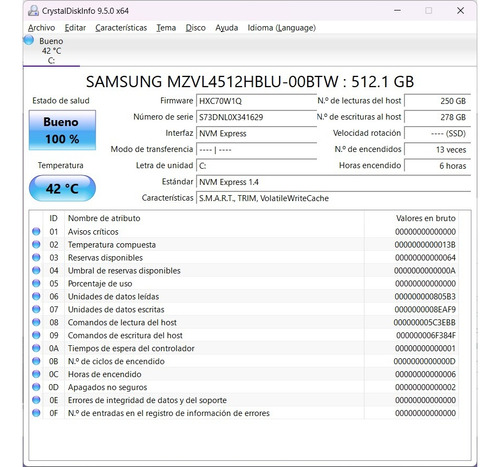Select the Reservas disponibles attribute name
The image size is (500, 467).
tap(105, 258)
